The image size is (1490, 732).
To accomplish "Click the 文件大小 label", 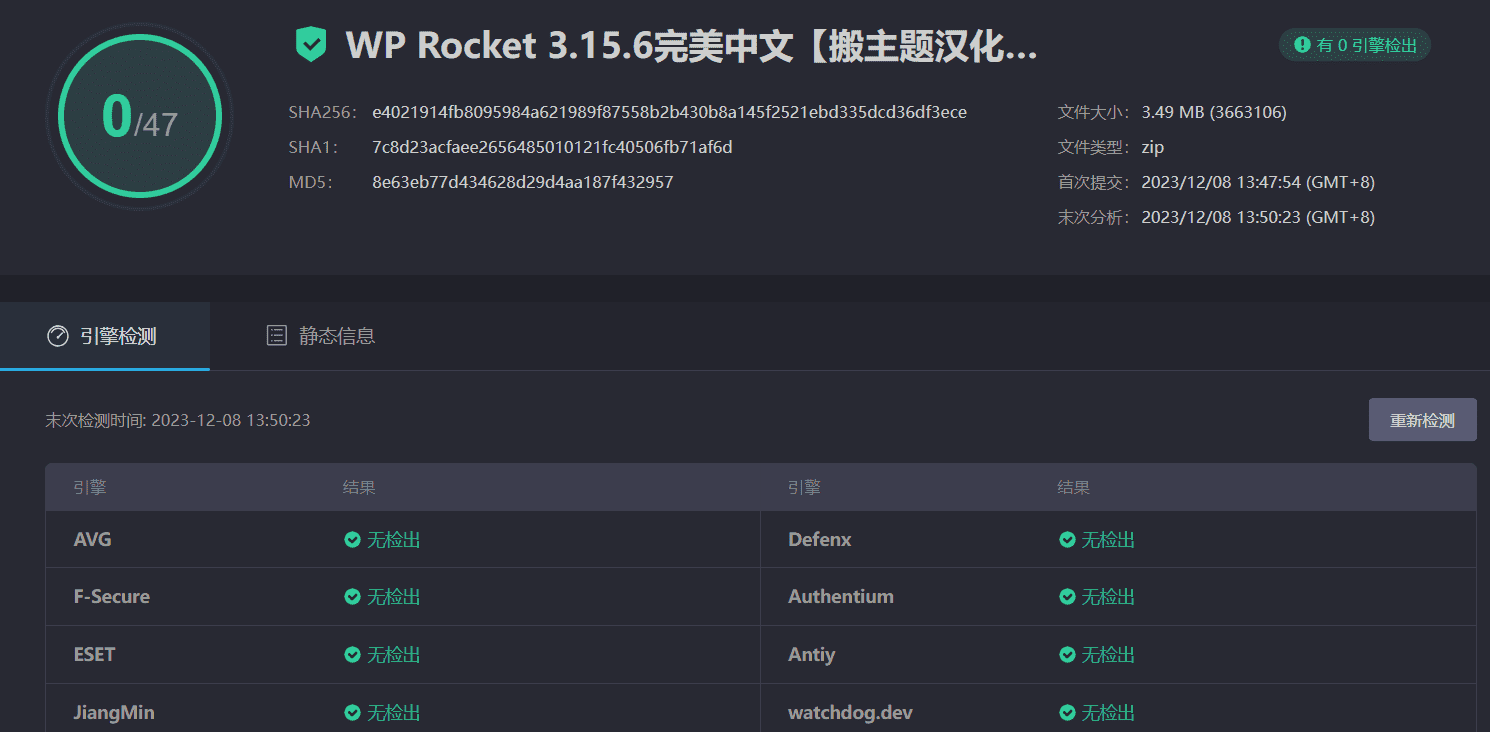I will click(x=1094, y=112).
